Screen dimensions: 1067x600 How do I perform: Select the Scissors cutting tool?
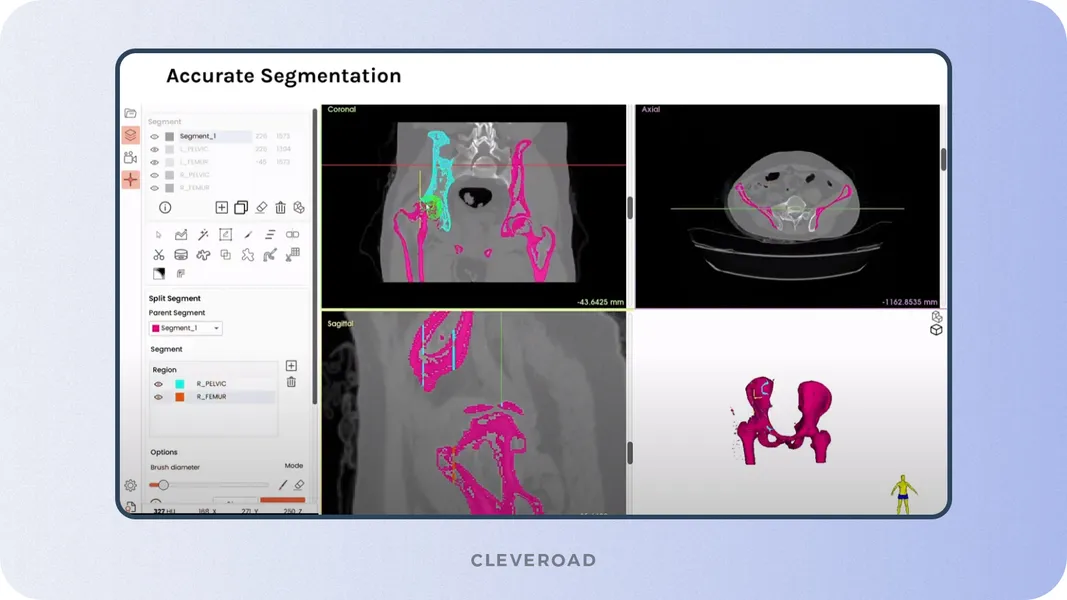tap(159, 255)
